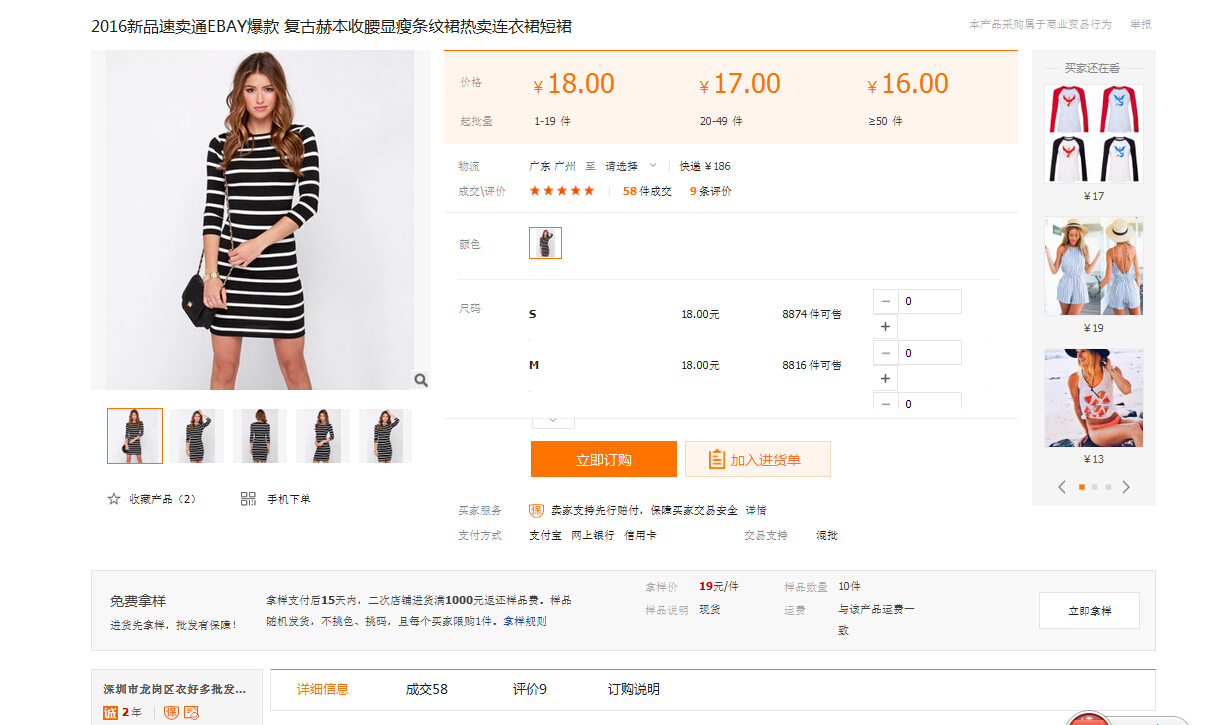Click the QR code mobile order icon
Screen dimensions: 1222x725
(x=248, y=499)
